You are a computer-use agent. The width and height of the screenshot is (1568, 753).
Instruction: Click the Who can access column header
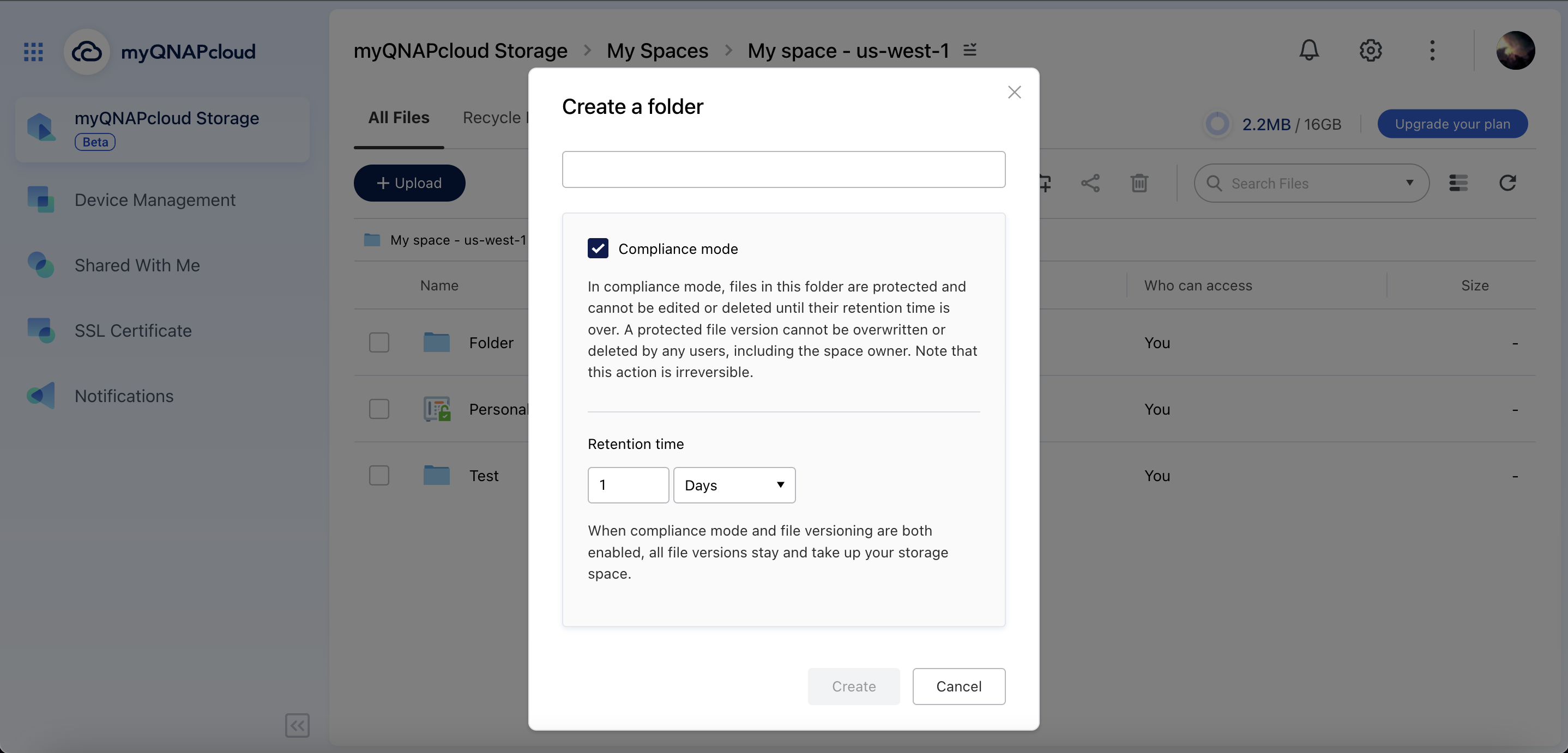[x=1197, y=286]
